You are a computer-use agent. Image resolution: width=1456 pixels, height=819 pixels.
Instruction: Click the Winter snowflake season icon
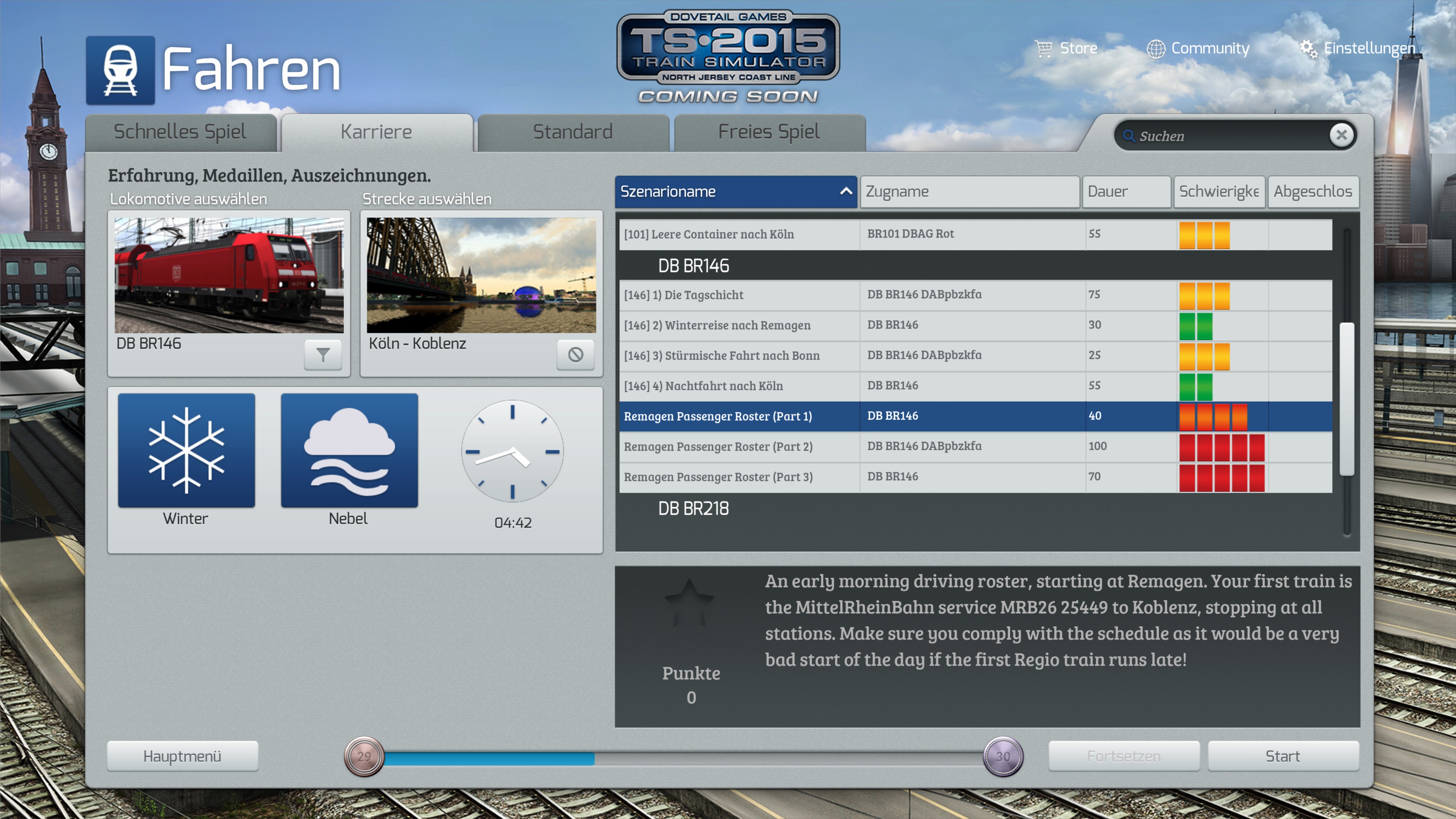(x=186, y=450)
